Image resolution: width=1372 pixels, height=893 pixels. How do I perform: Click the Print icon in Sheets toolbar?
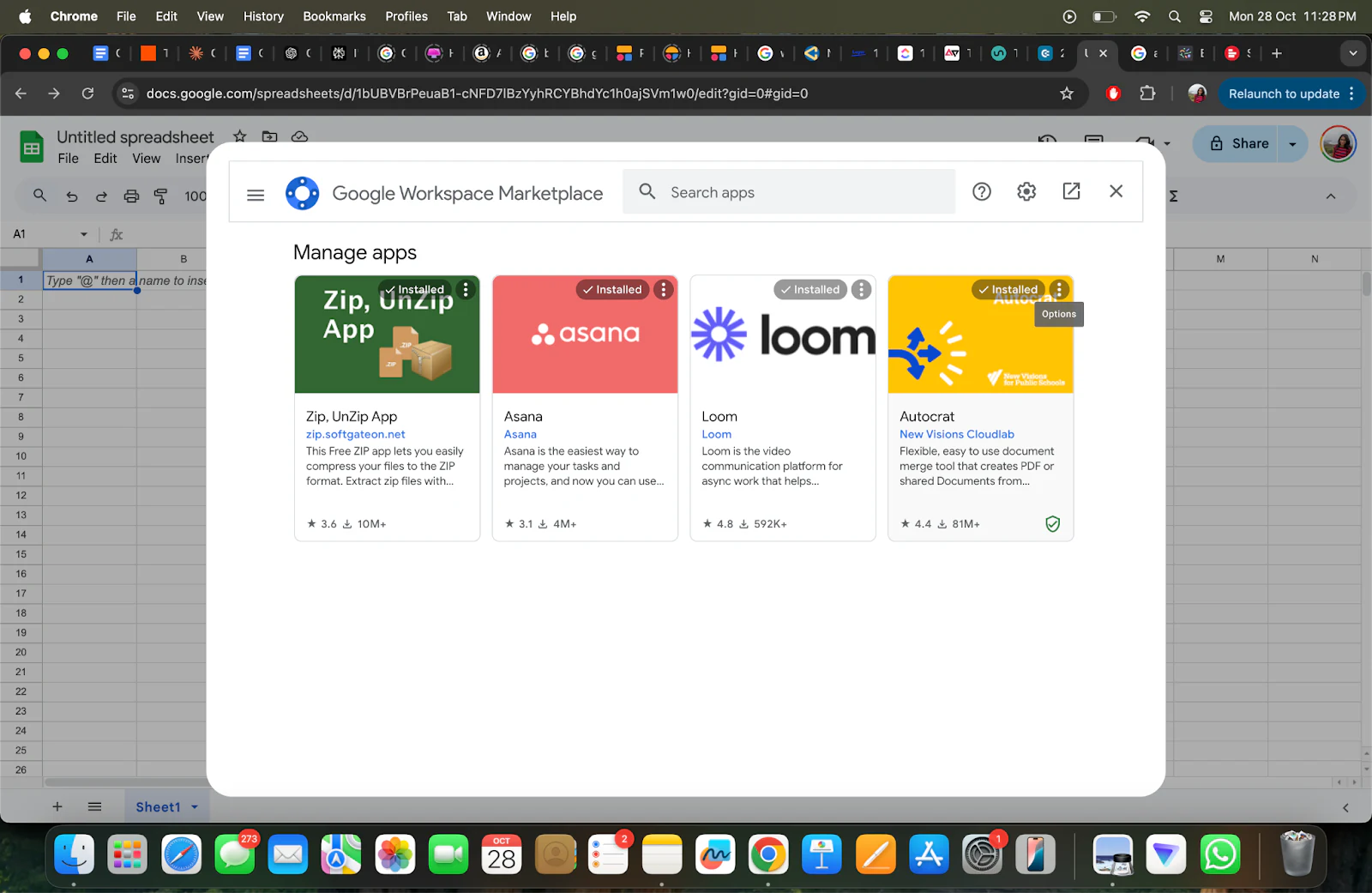[131, 196]
